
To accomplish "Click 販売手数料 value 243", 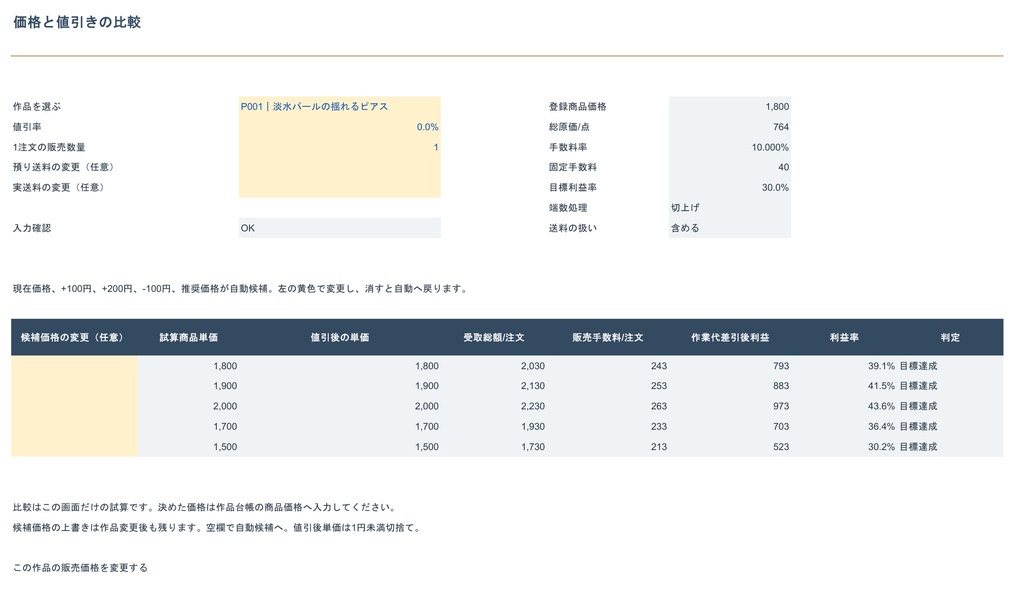I will [x=659, y=366].
